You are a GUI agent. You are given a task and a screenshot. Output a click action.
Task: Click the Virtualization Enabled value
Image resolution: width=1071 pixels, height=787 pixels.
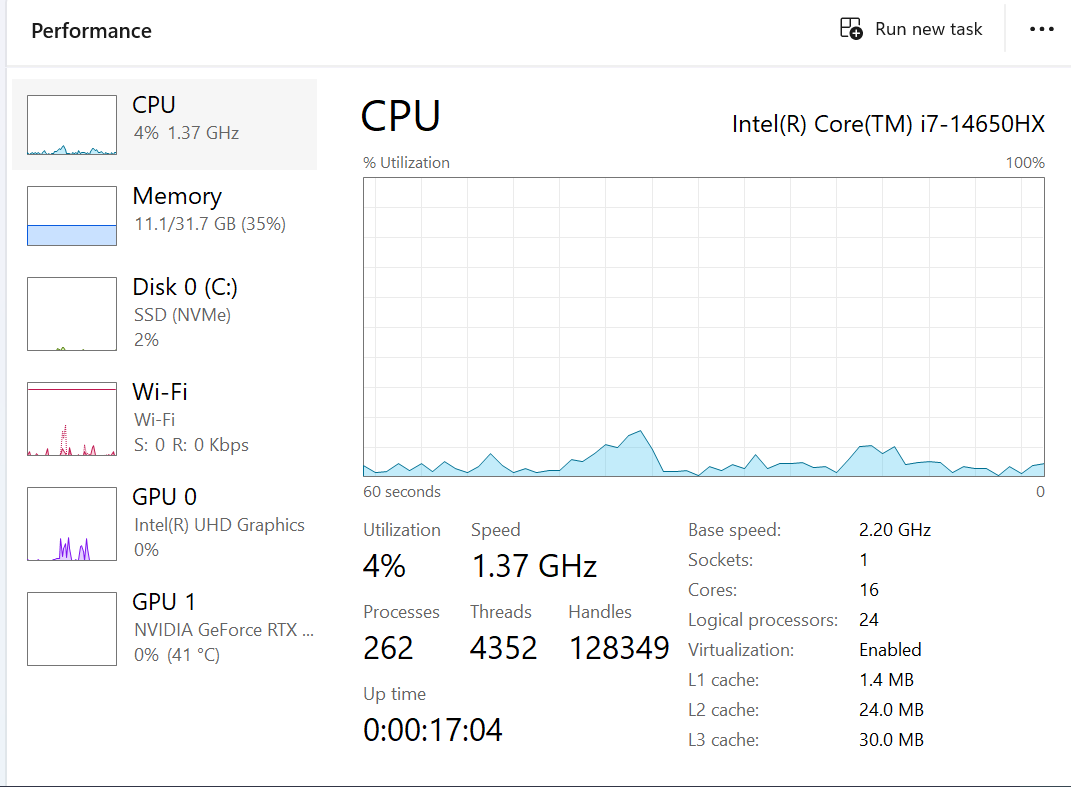[x=890, y=650]
